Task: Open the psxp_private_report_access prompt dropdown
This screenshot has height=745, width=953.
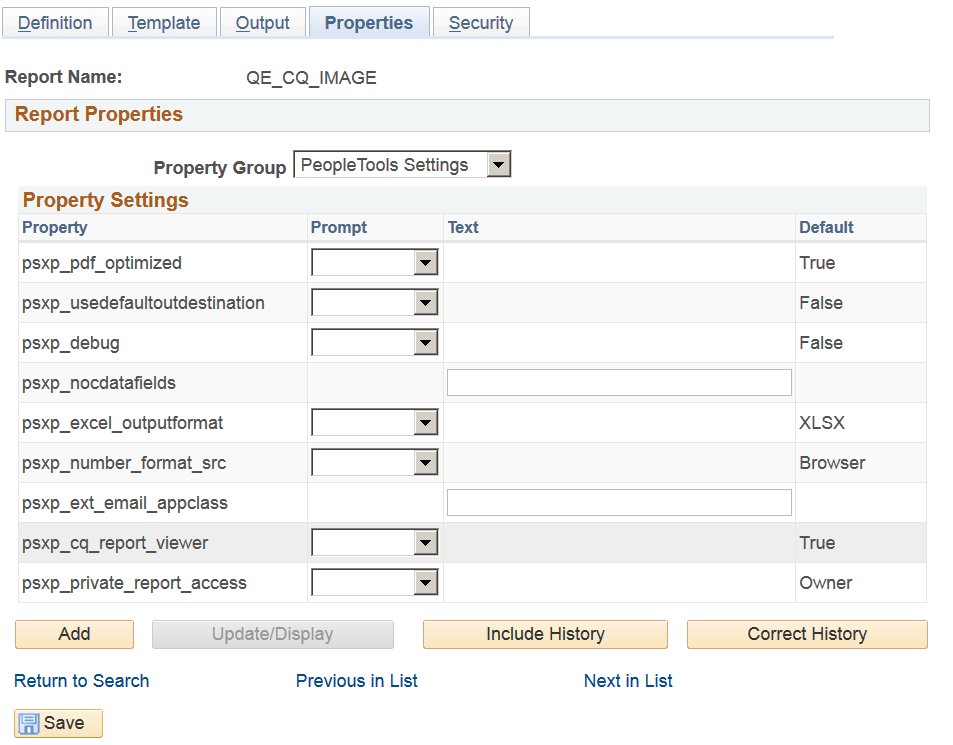Action: pos(374,583)
